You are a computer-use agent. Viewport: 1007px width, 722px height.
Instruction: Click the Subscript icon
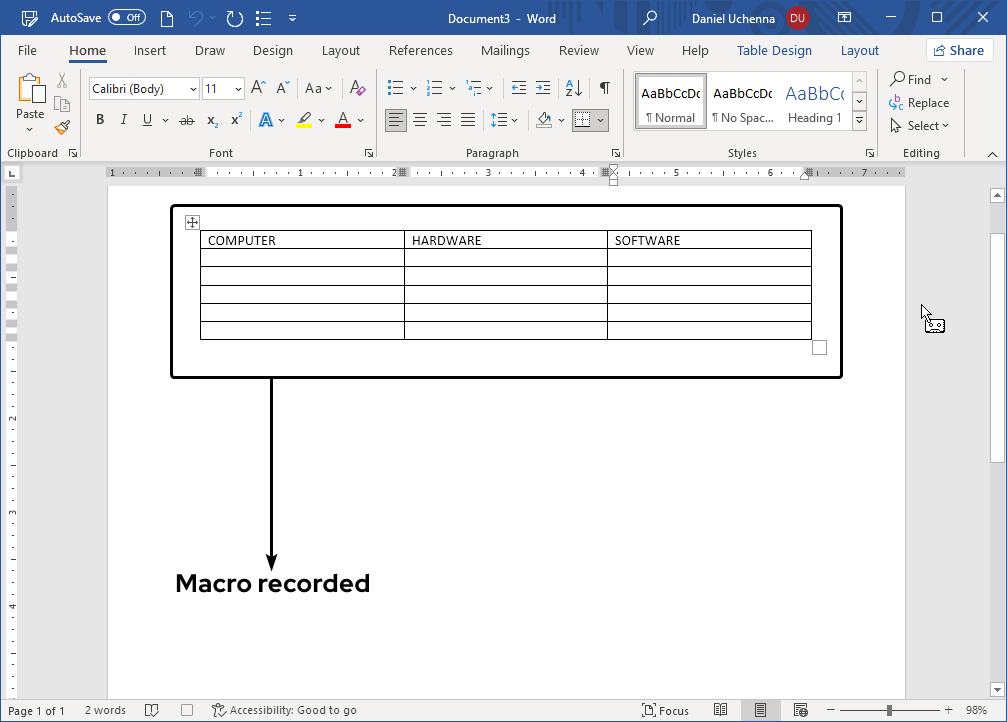[211, 120]
